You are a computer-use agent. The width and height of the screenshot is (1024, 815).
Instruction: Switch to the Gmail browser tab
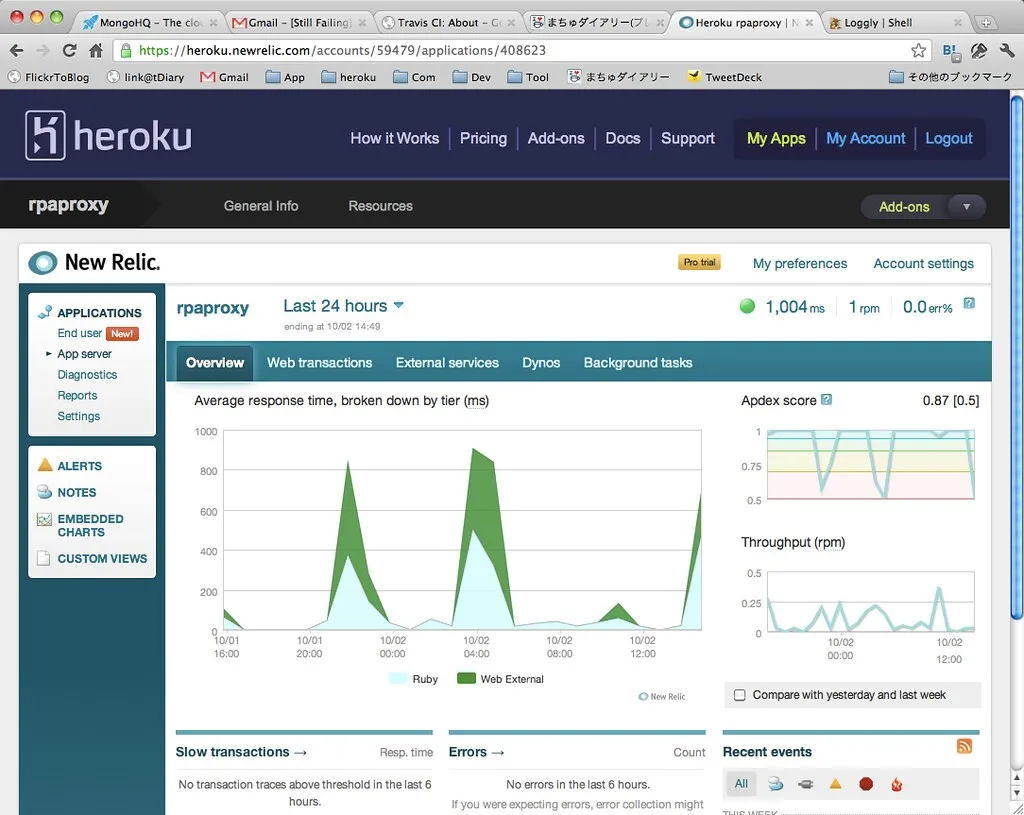[x=300, y=23]
